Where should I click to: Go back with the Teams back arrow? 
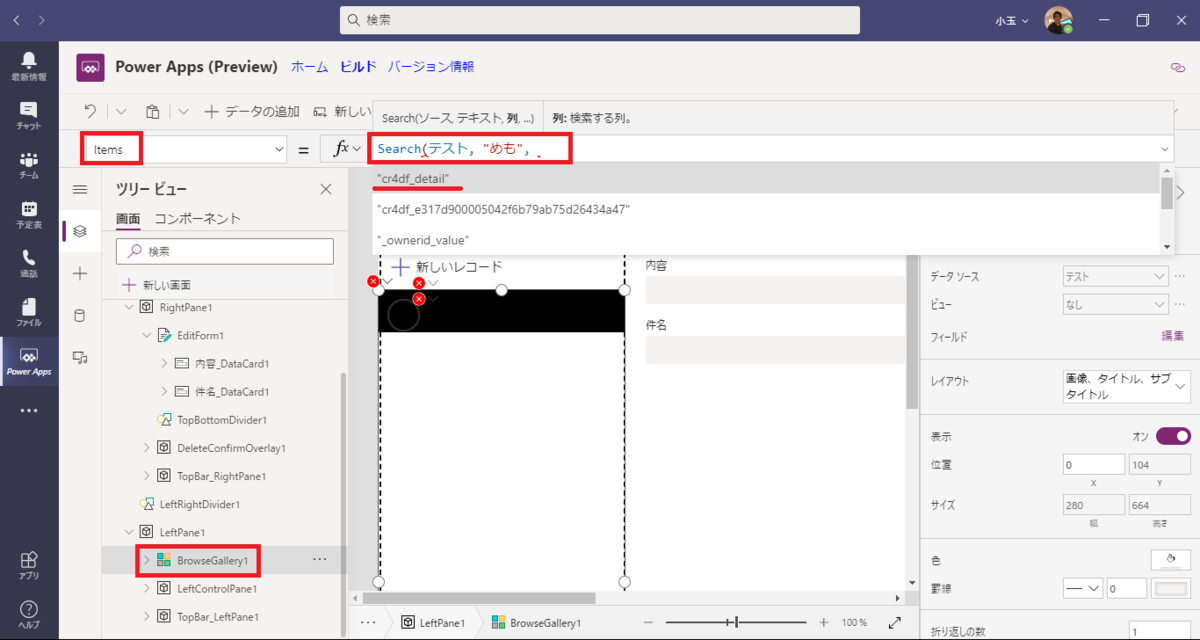coord(16,20)
